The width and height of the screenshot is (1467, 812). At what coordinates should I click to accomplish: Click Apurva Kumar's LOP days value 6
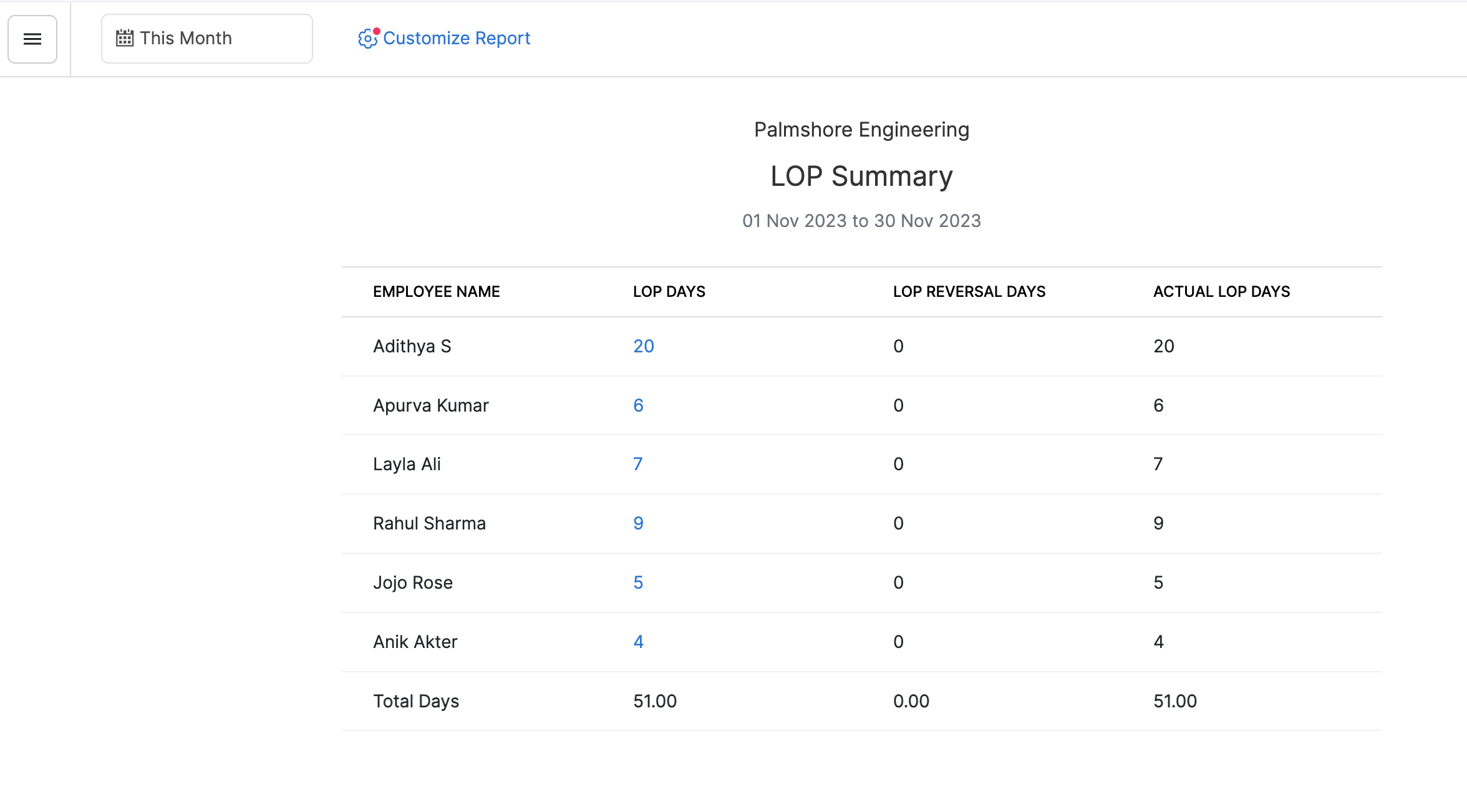pyautogui.click(x=638, y=405)
